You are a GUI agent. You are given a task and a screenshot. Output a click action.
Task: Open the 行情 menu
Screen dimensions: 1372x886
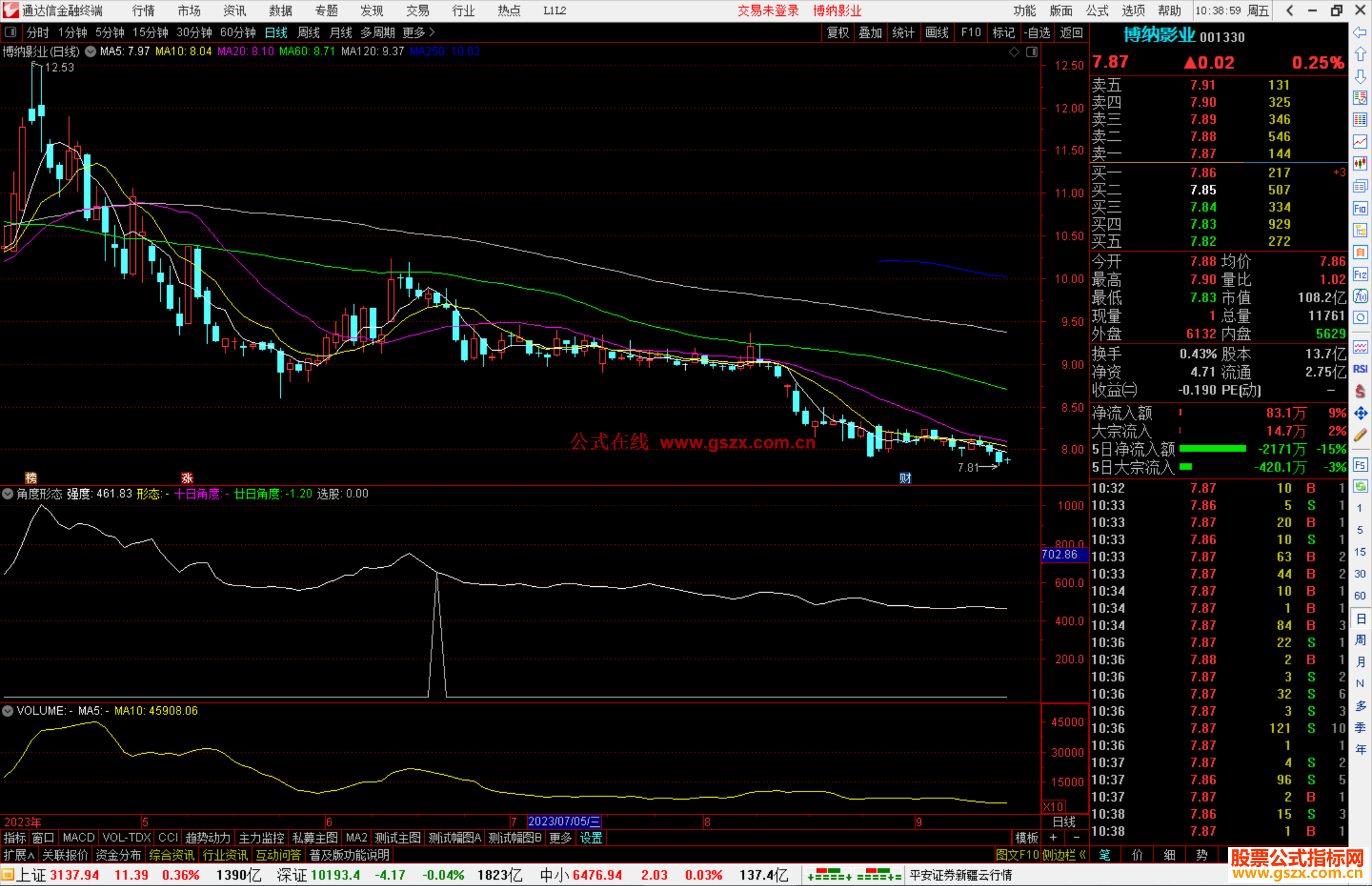click(143, 11)
